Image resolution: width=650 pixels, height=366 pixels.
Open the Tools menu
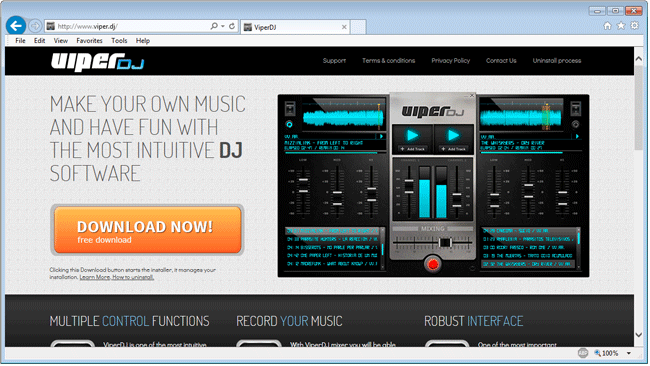(119, 41)
